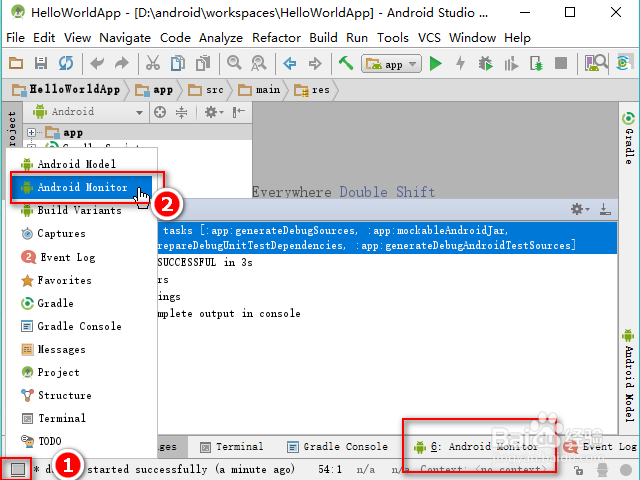Viewport: 640px width, 480px height.
Task: Open the Android project view dropdown
Action: pyautogui.click(x=88, y=111)
